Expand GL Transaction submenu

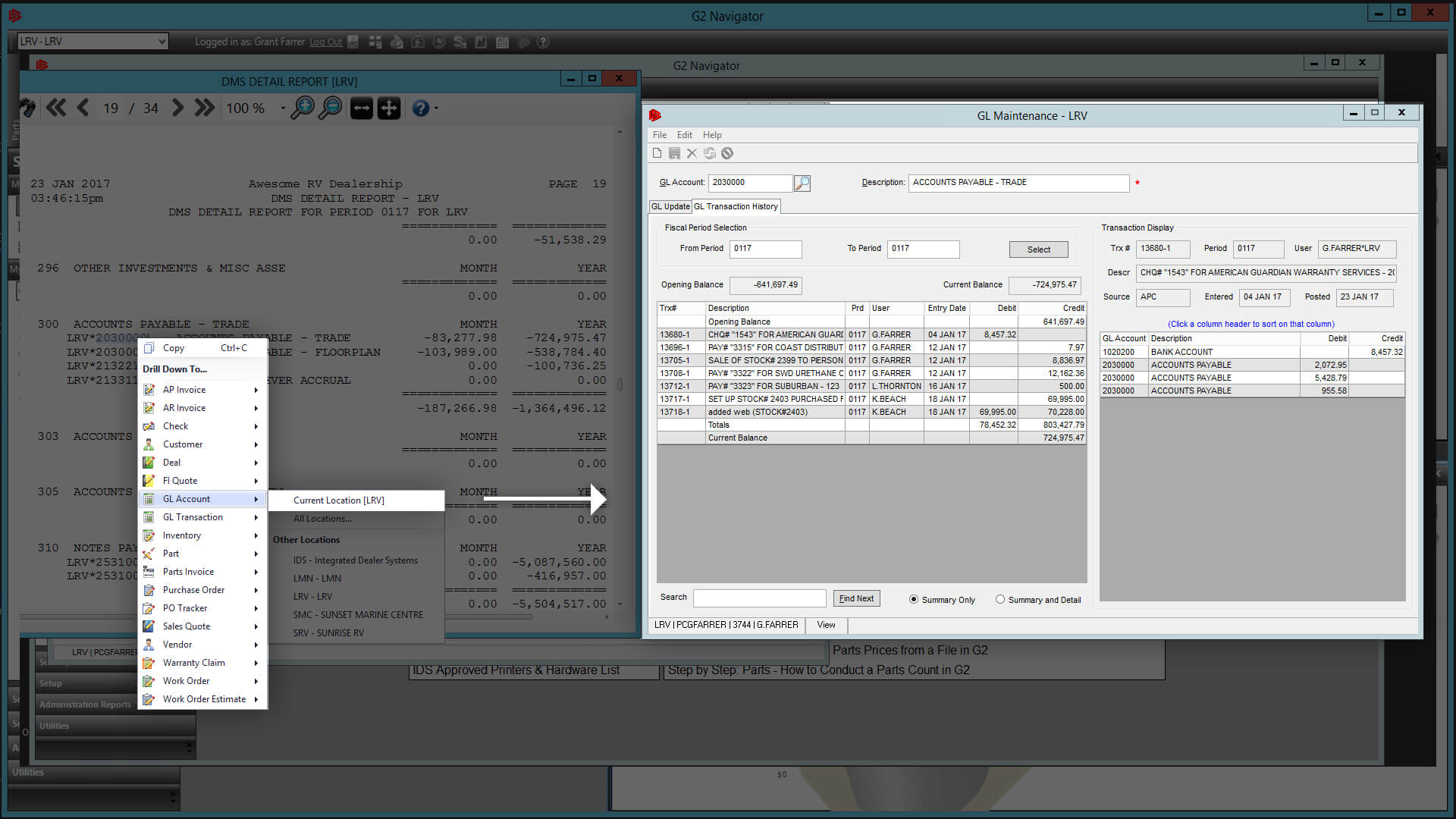point(203,517)
